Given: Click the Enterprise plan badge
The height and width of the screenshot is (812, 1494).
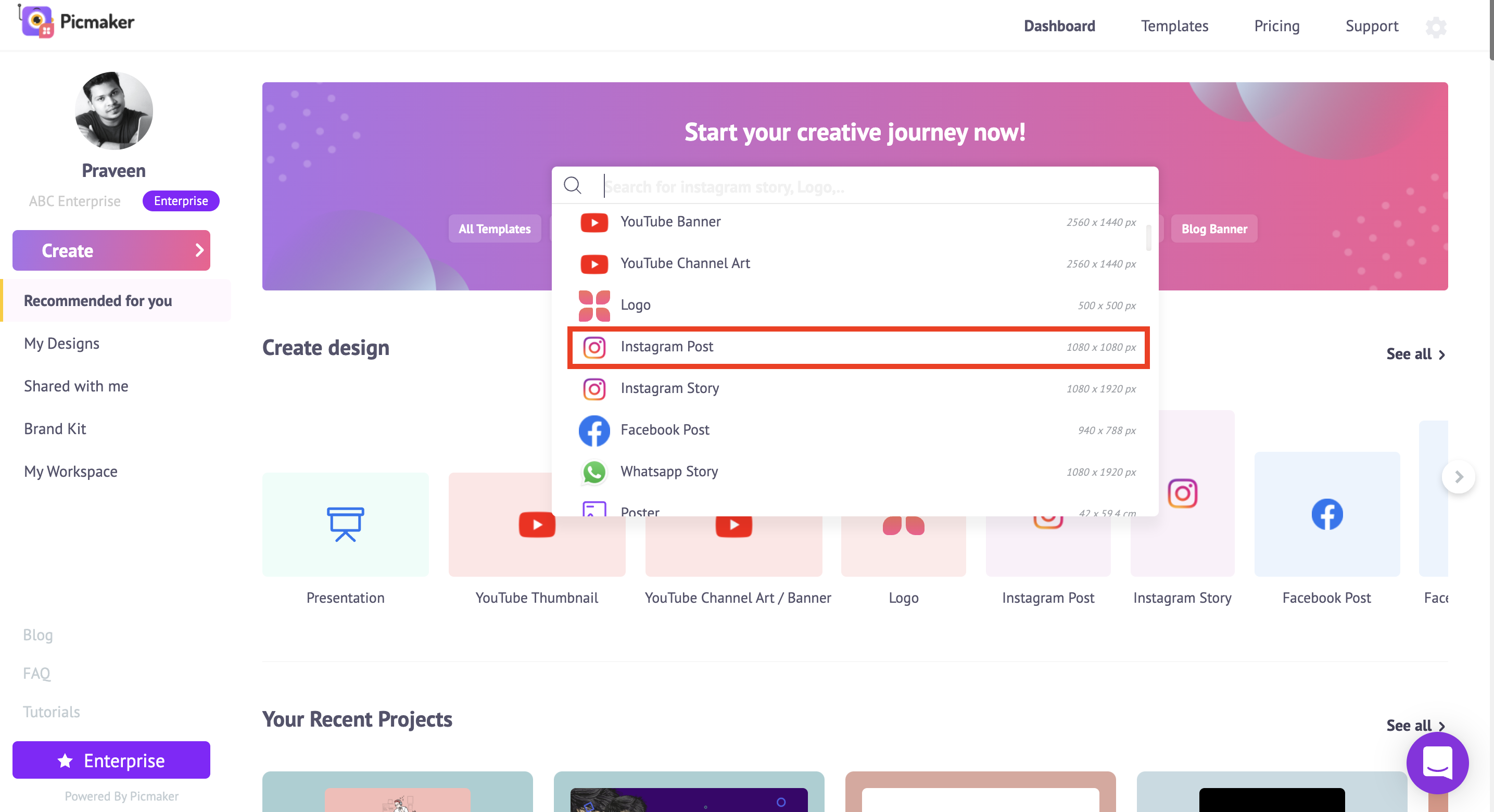Looking at the screenshot, I should point(181,201).
